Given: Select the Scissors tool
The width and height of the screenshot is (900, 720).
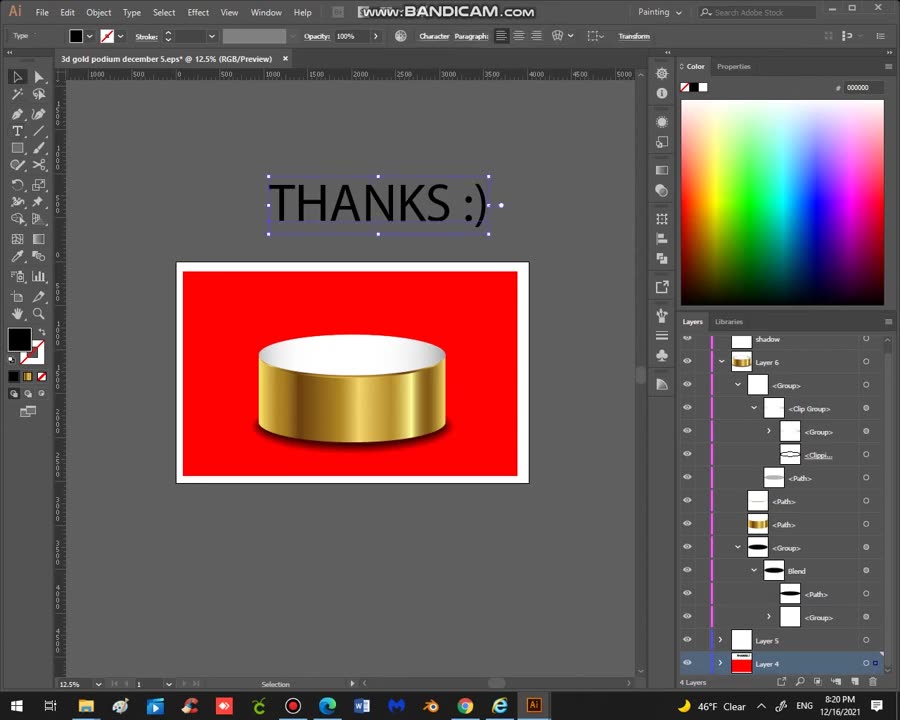Looking at the screenshot, I should 38,165.
